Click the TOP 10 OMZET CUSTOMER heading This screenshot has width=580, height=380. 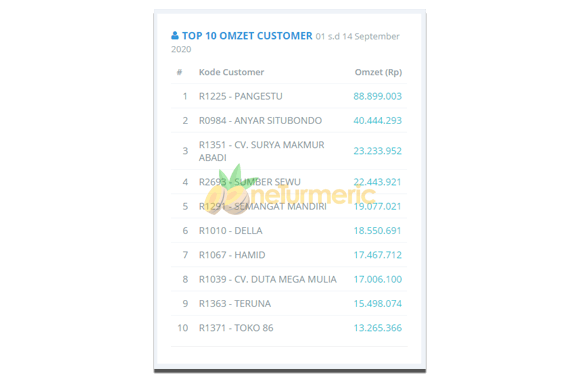tap(247, 36)
